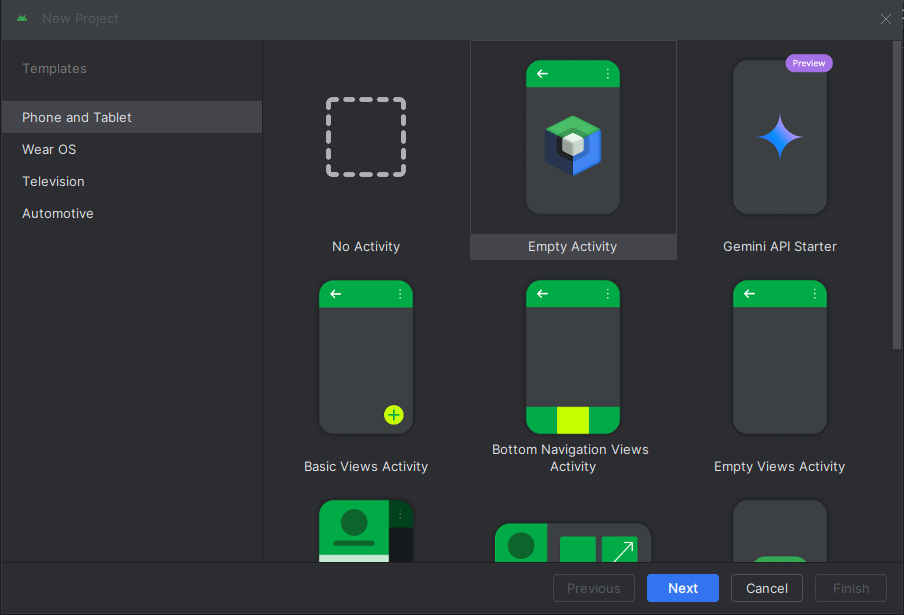Click the Cancel button

tap(767, 588)
